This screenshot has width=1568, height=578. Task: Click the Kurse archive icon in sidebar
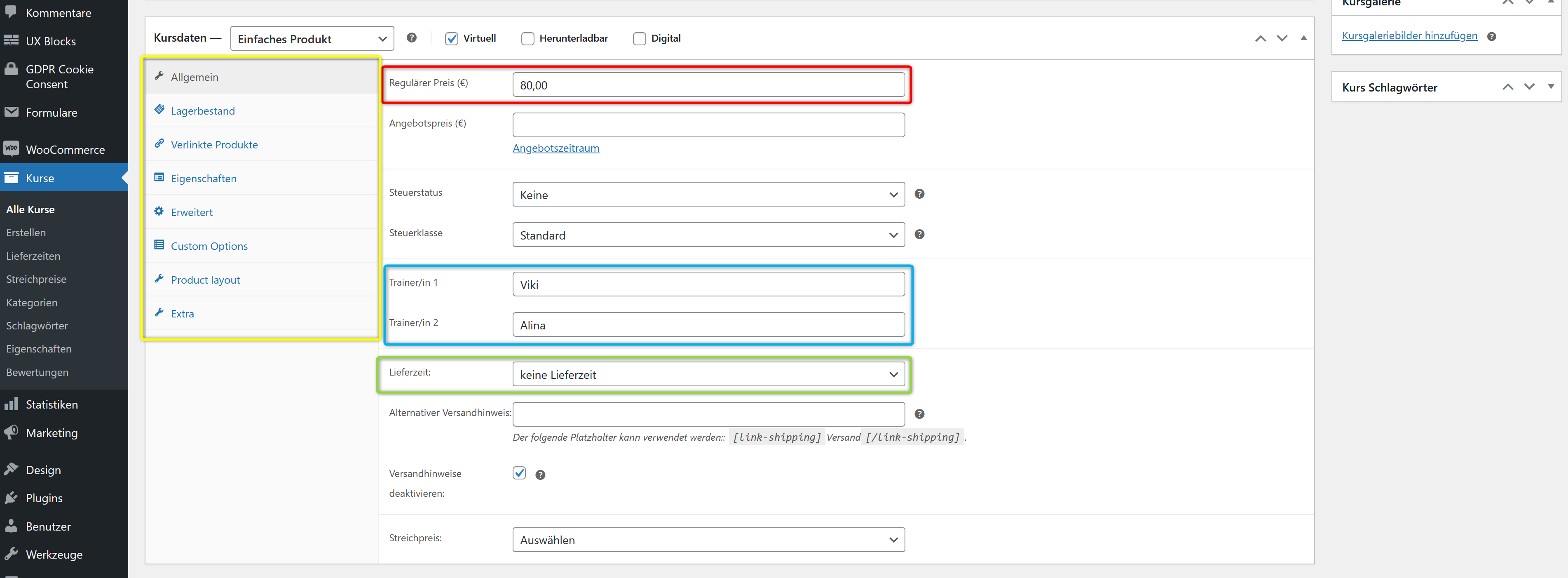tap(11, 178)
